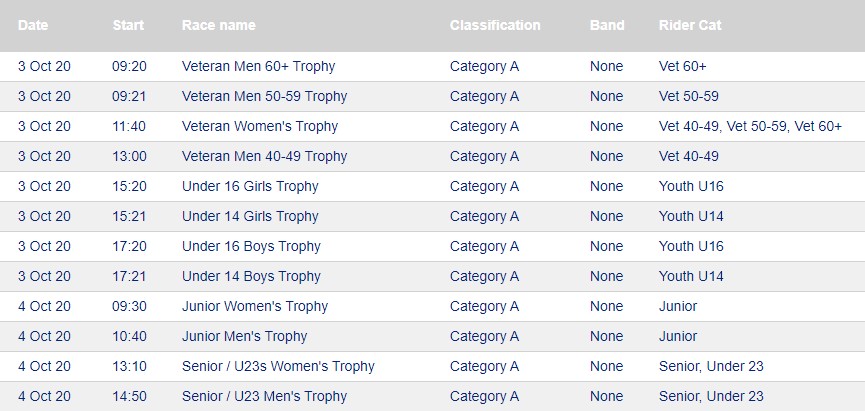Select the Under 16 Boys Trophy entry
Viewport: 865px width, 411px height.
pyautogui.click(x=252, y=246)
